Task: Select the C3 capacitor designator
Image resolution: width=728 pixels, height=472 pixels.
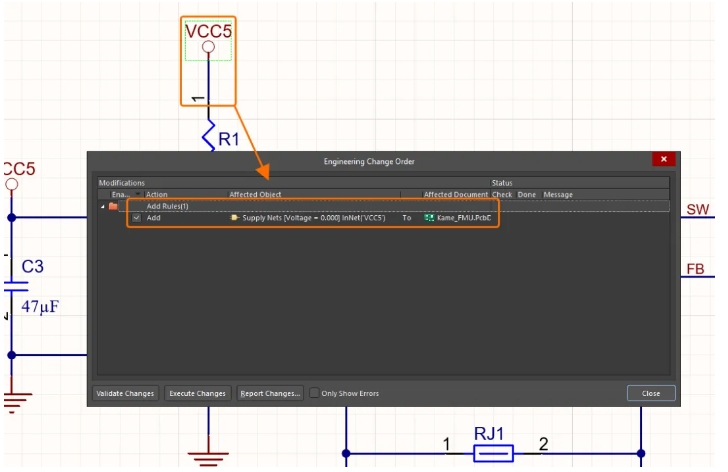Action: pyautogui.click(x=32, y=266)
